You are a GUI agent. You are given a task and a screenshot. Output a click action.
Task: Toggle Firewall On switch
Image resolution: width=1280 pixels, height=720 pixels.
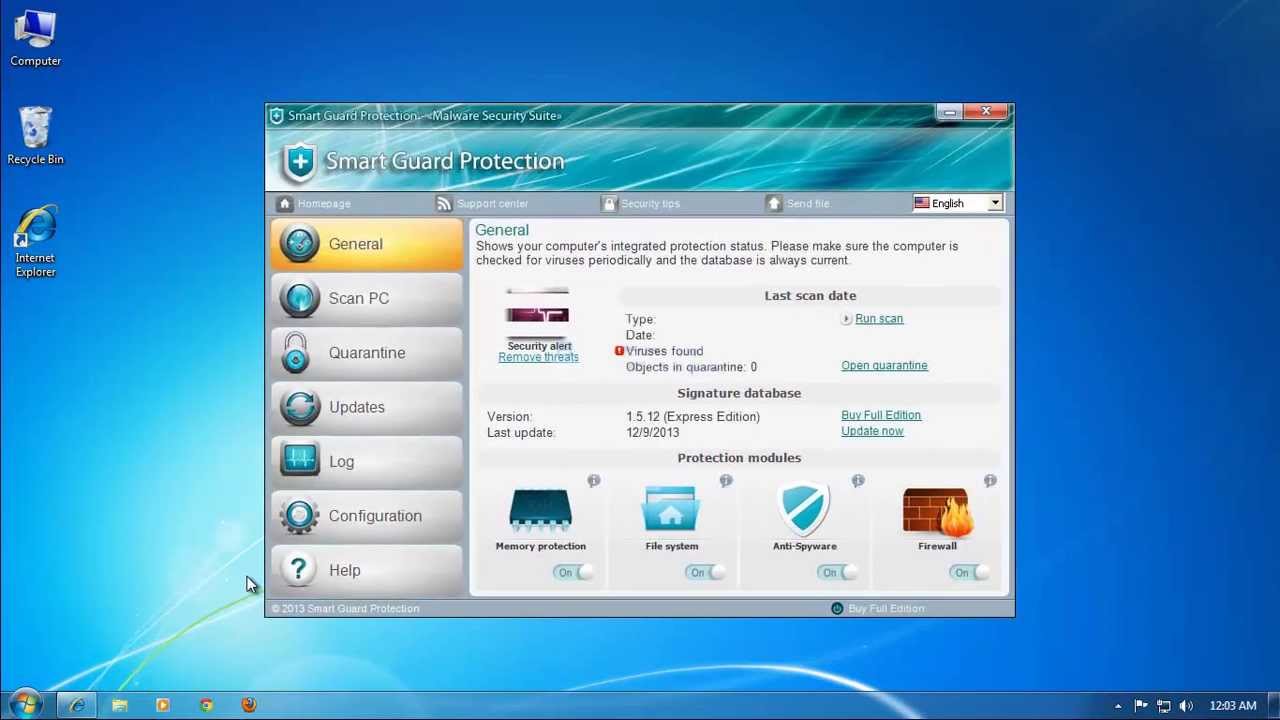click(x=969, y=573)
